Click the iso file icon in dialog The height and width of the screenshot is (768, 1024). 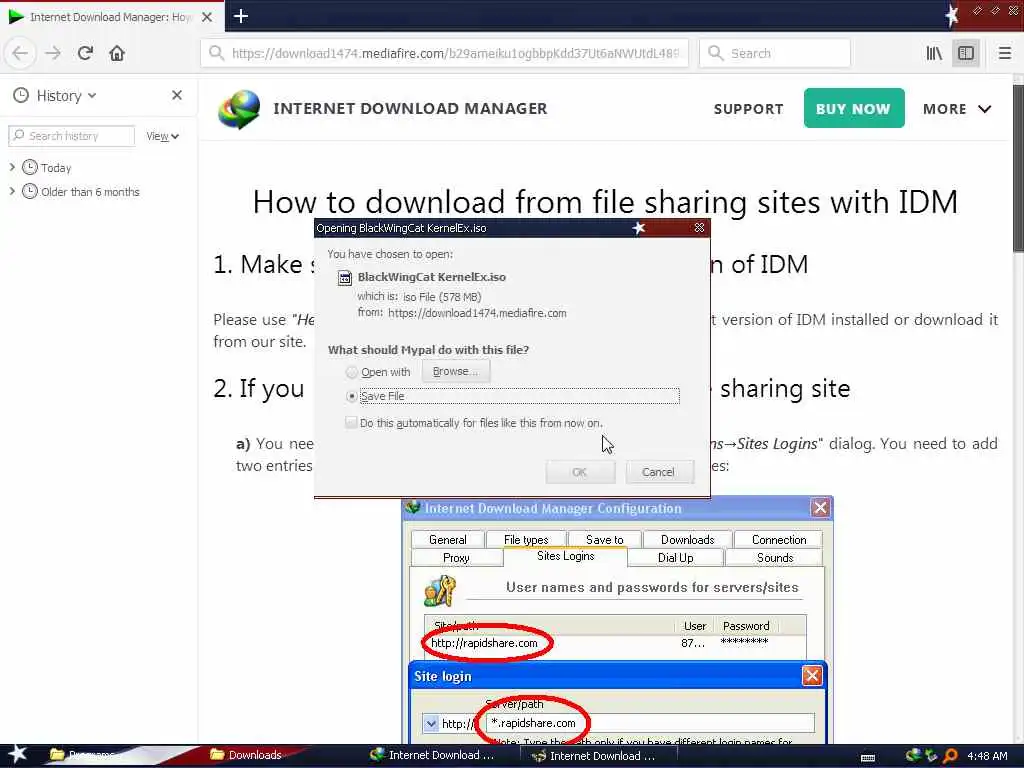pos(344,278)
